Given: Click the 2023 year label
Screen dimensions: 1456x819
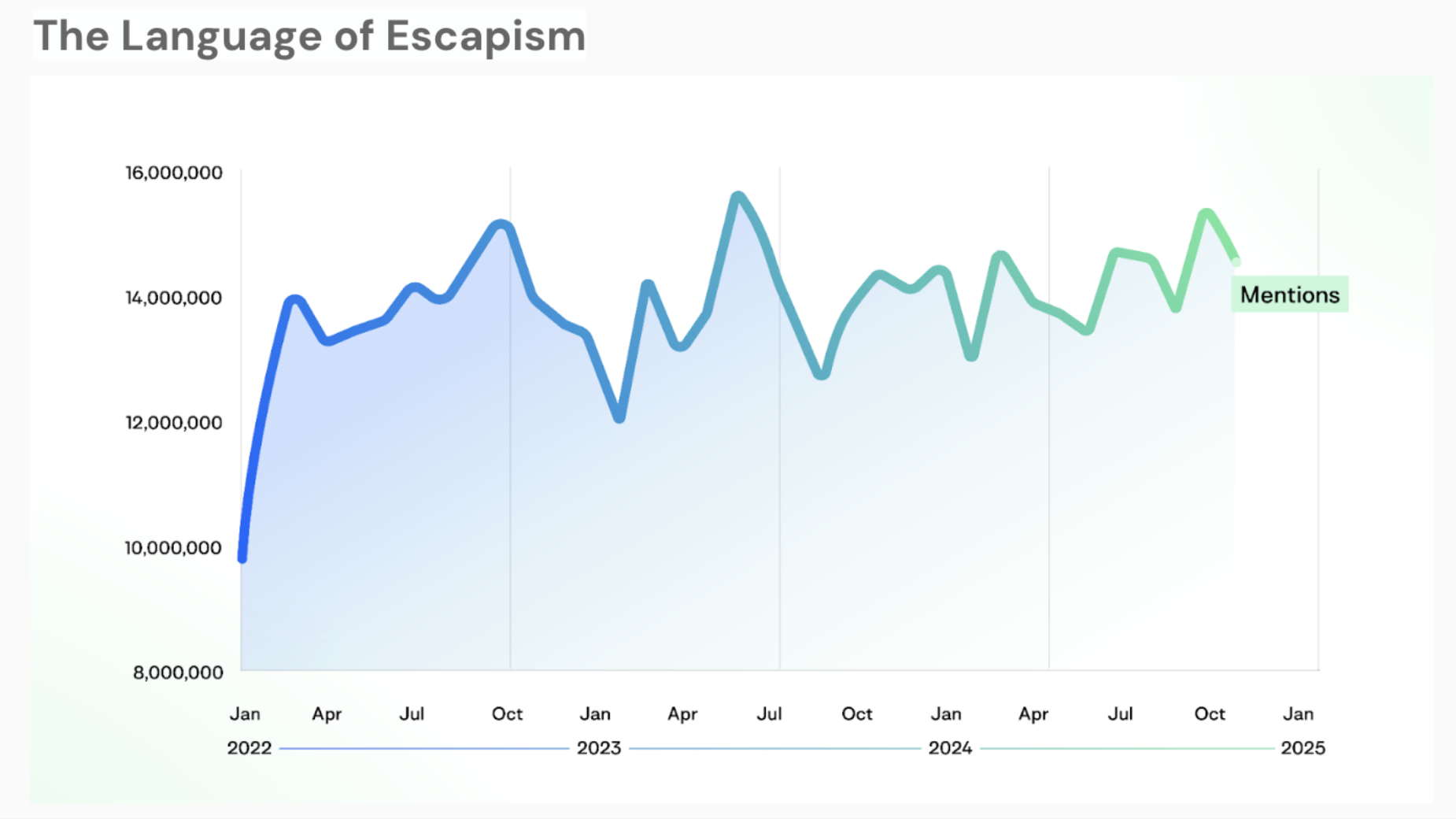Looking at the screenshot, I should 599,748.
